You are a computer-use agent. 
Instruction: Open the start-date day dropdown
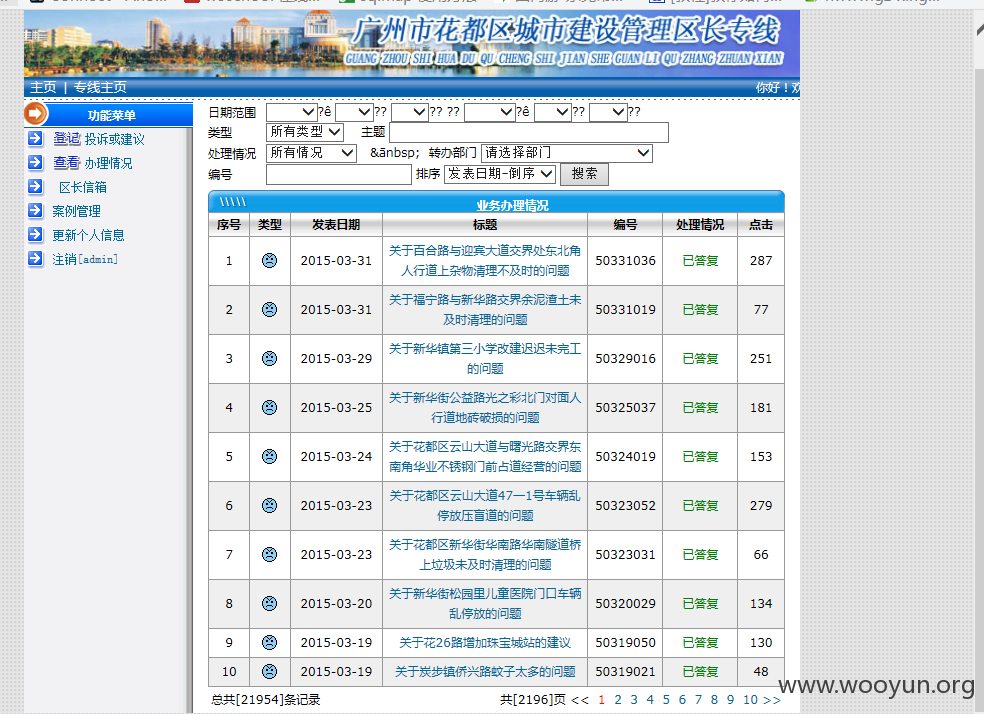coord(410,112)
